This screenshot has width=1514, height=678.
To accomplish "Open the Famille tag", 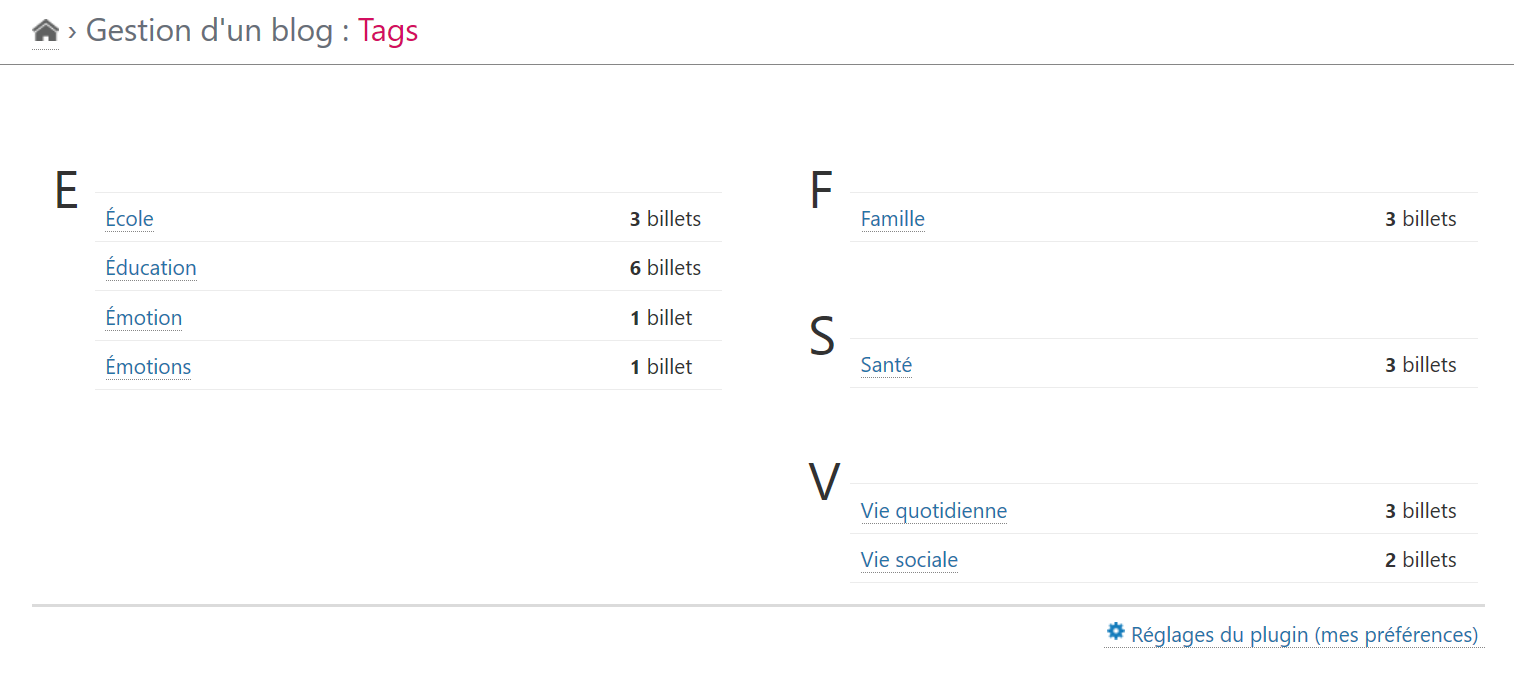I will (893, 219).
